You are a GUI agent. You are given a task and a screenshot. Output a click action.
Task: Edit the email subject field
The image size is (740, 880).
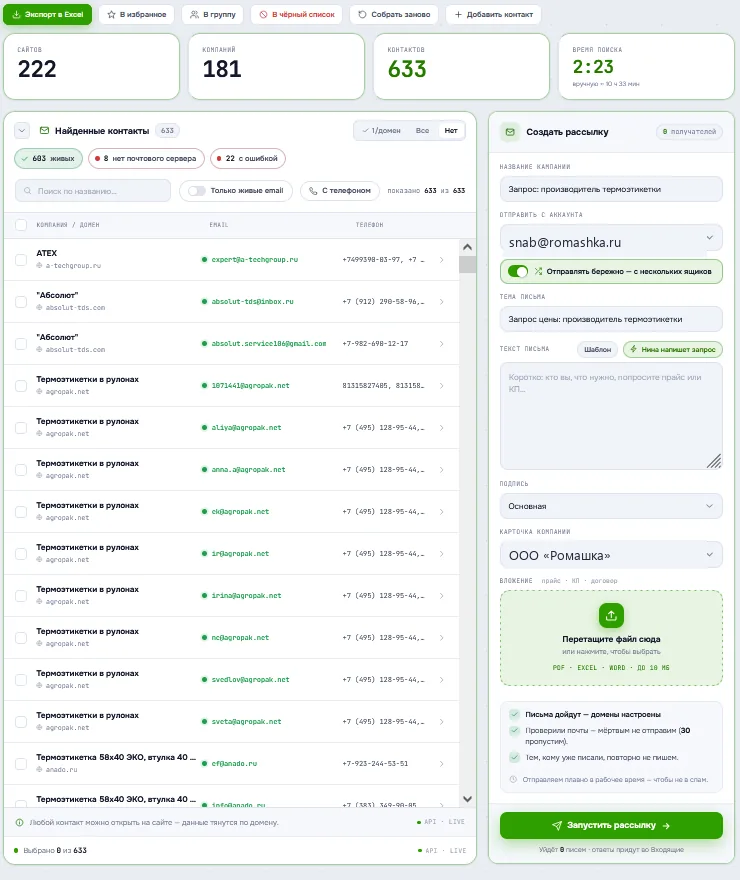tap(611, 319)
